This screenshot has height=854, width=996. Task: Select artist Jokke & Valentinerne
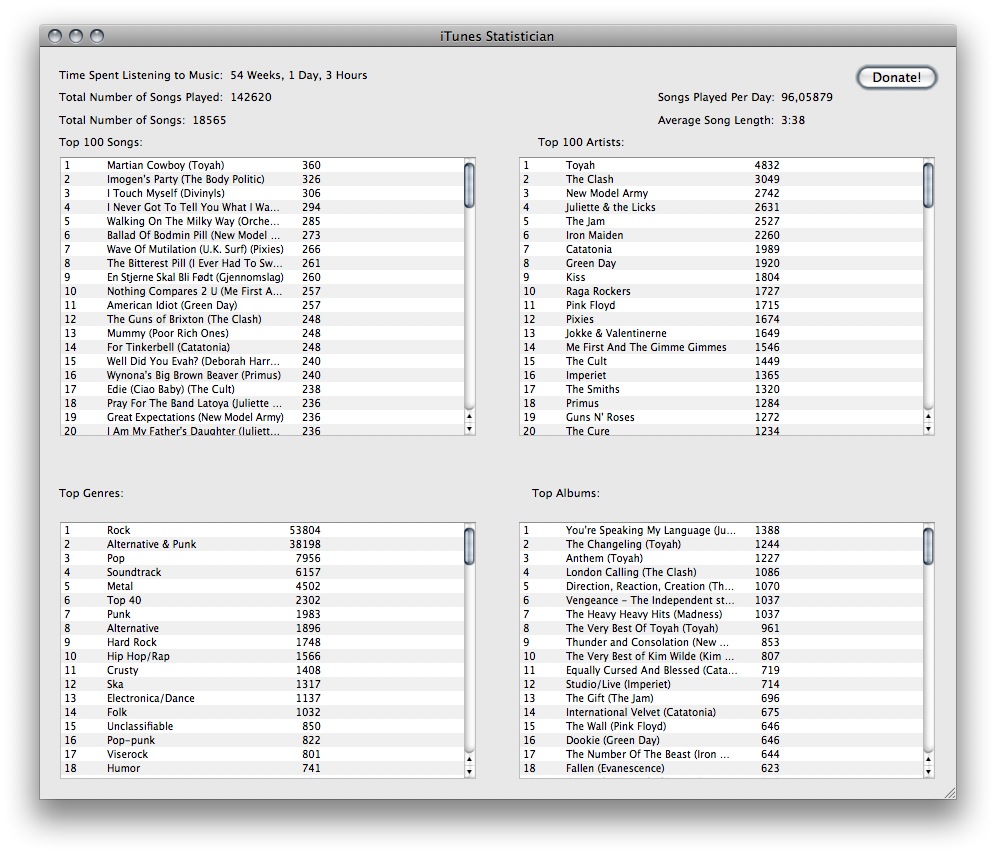(x=721, y=333)
